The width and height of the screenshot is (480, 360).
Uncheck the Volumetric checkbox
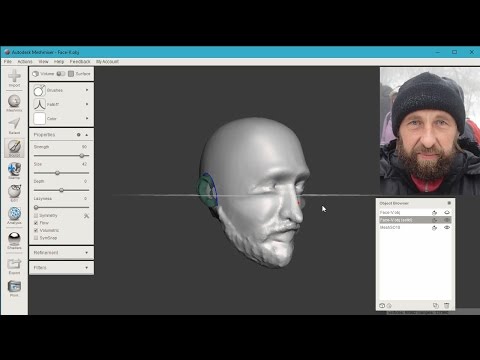click(x=36, y=230)
